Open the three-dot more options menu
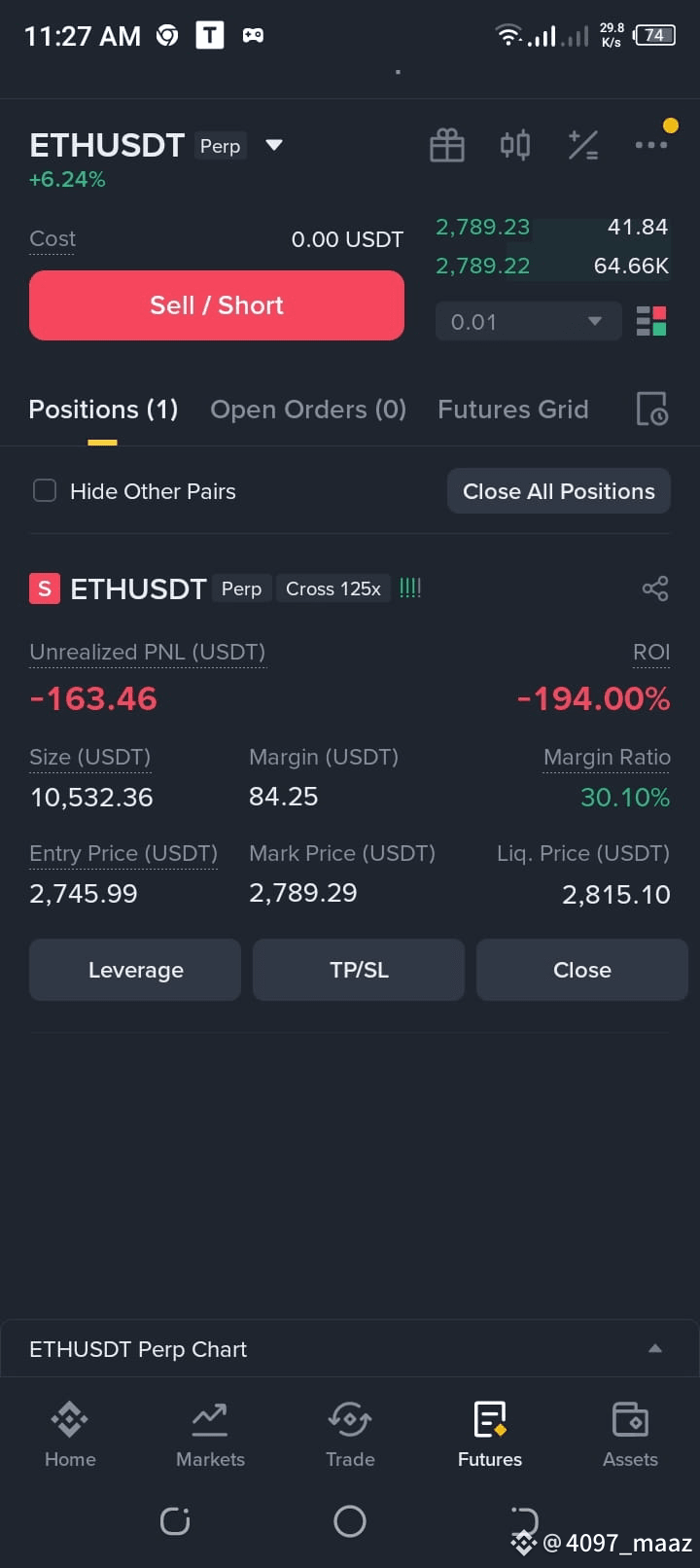This screenshot has width=700, height=1568. tap(651, 145)
